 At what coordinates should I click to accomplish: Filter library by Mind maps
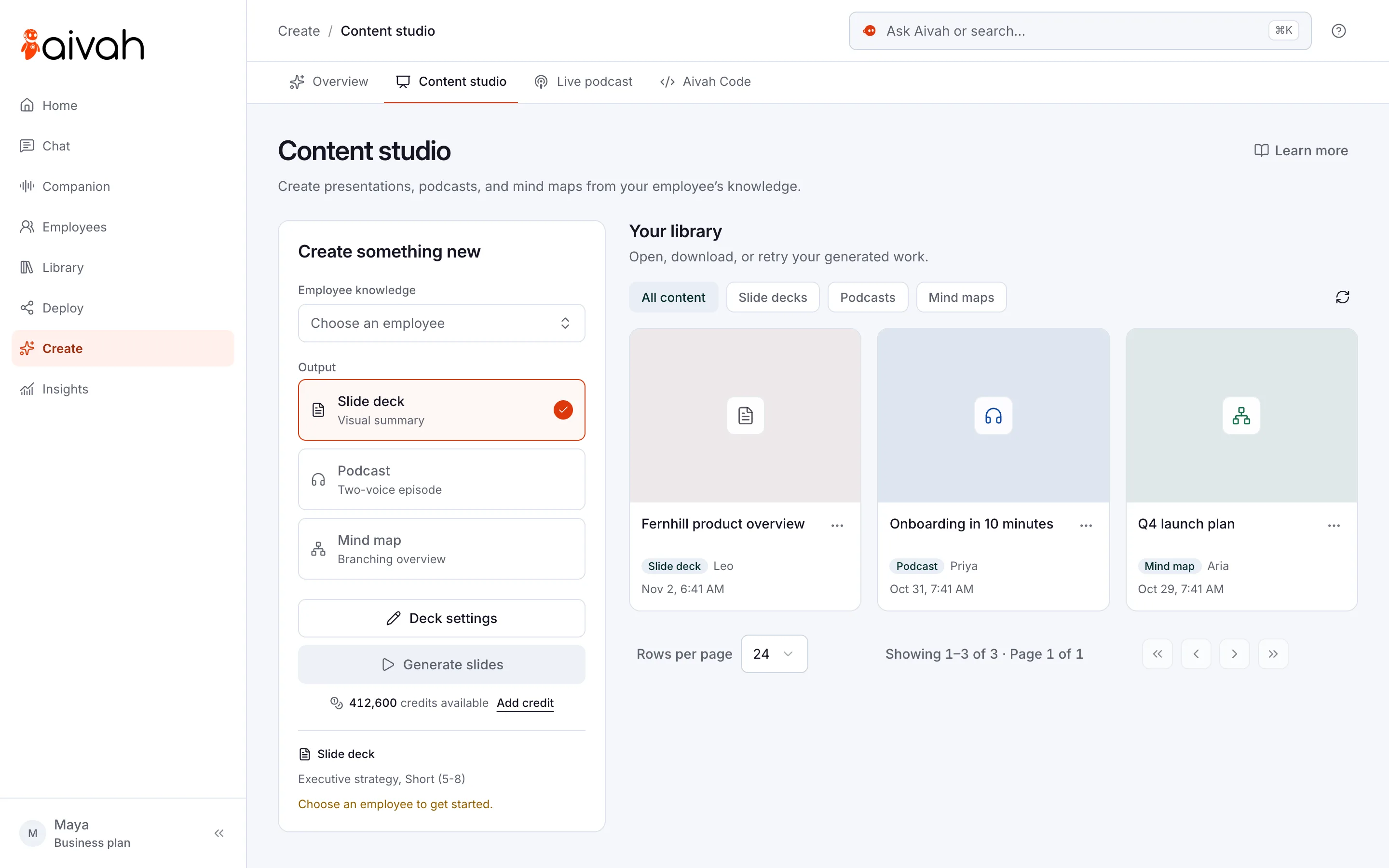(961, 298)
